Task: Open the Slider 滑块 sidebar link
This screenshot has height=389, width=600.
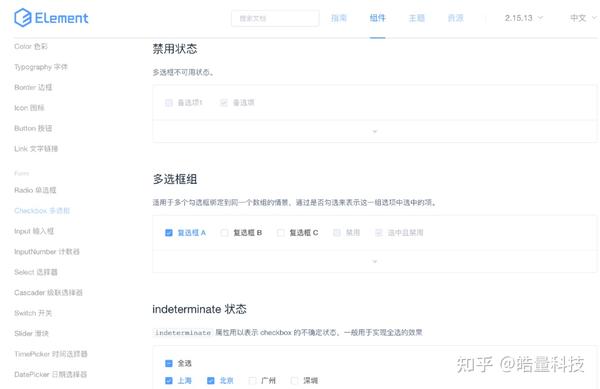Action: tap(31, 333)
